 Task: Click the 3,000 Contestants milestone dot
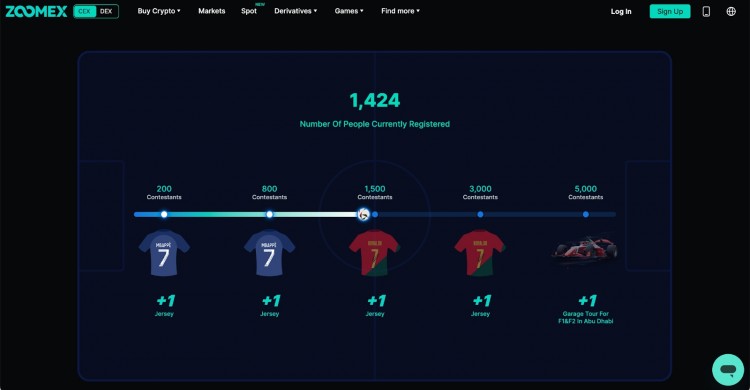[x=480, y=214]
